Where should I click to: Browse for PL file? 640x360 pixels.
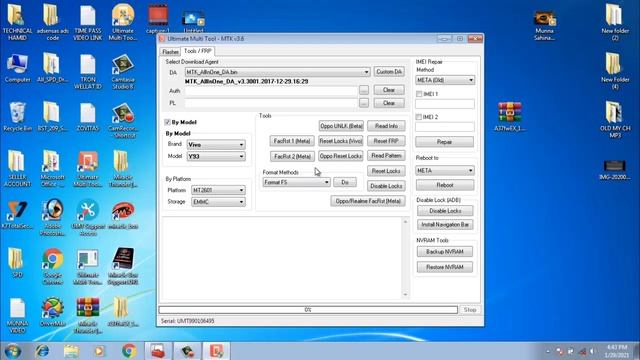tap(364, 103)
